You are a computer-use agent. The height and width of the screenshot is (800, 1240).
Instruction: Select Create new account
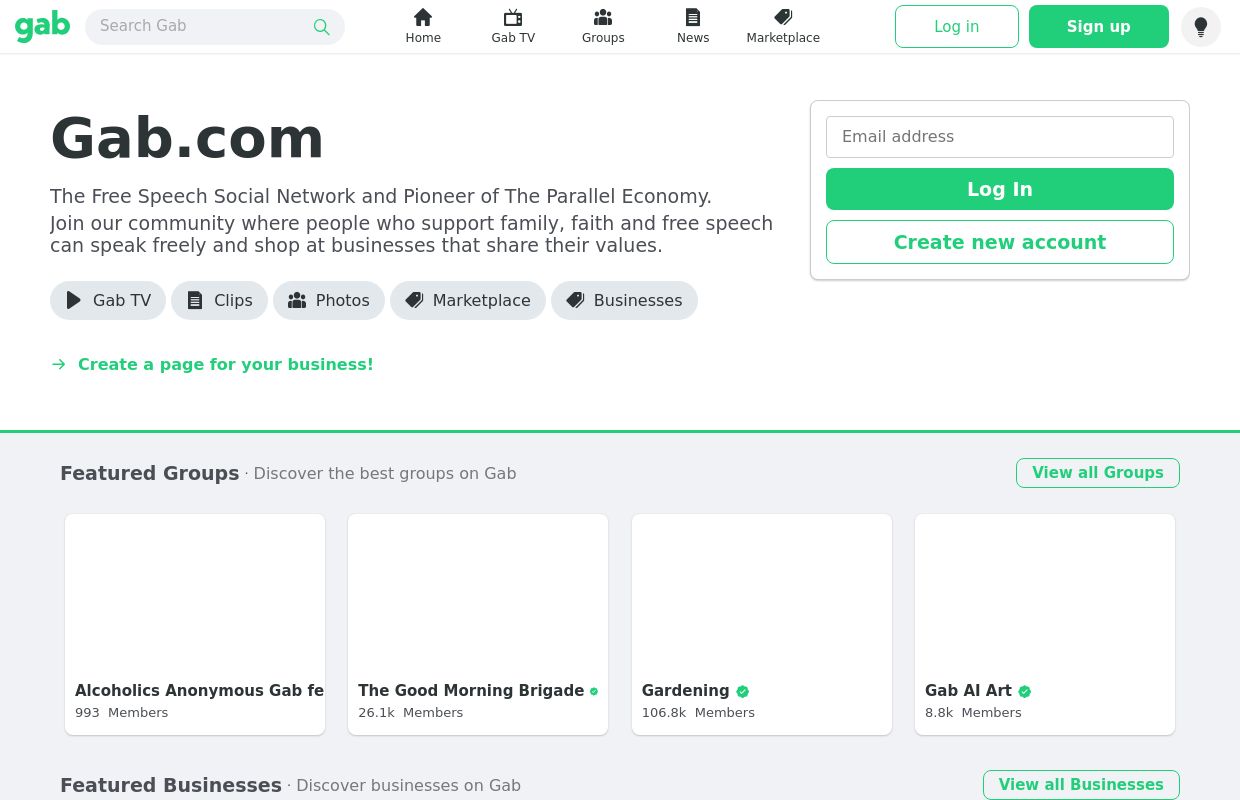tap(999, 242)
